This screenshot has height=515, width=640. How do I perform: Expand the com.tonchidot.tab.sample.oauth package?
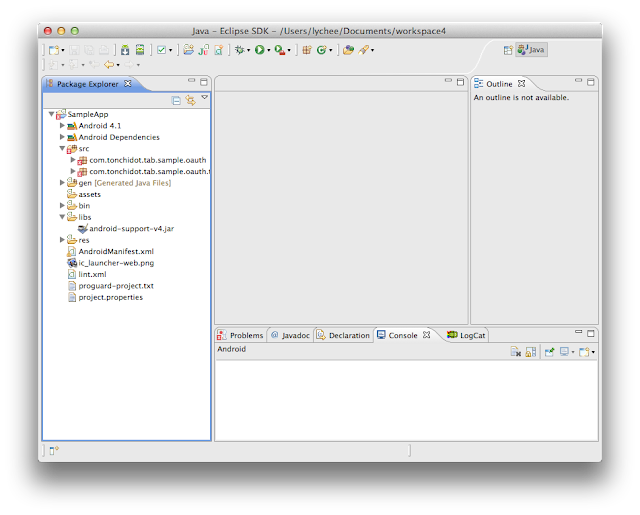(73, 160)
